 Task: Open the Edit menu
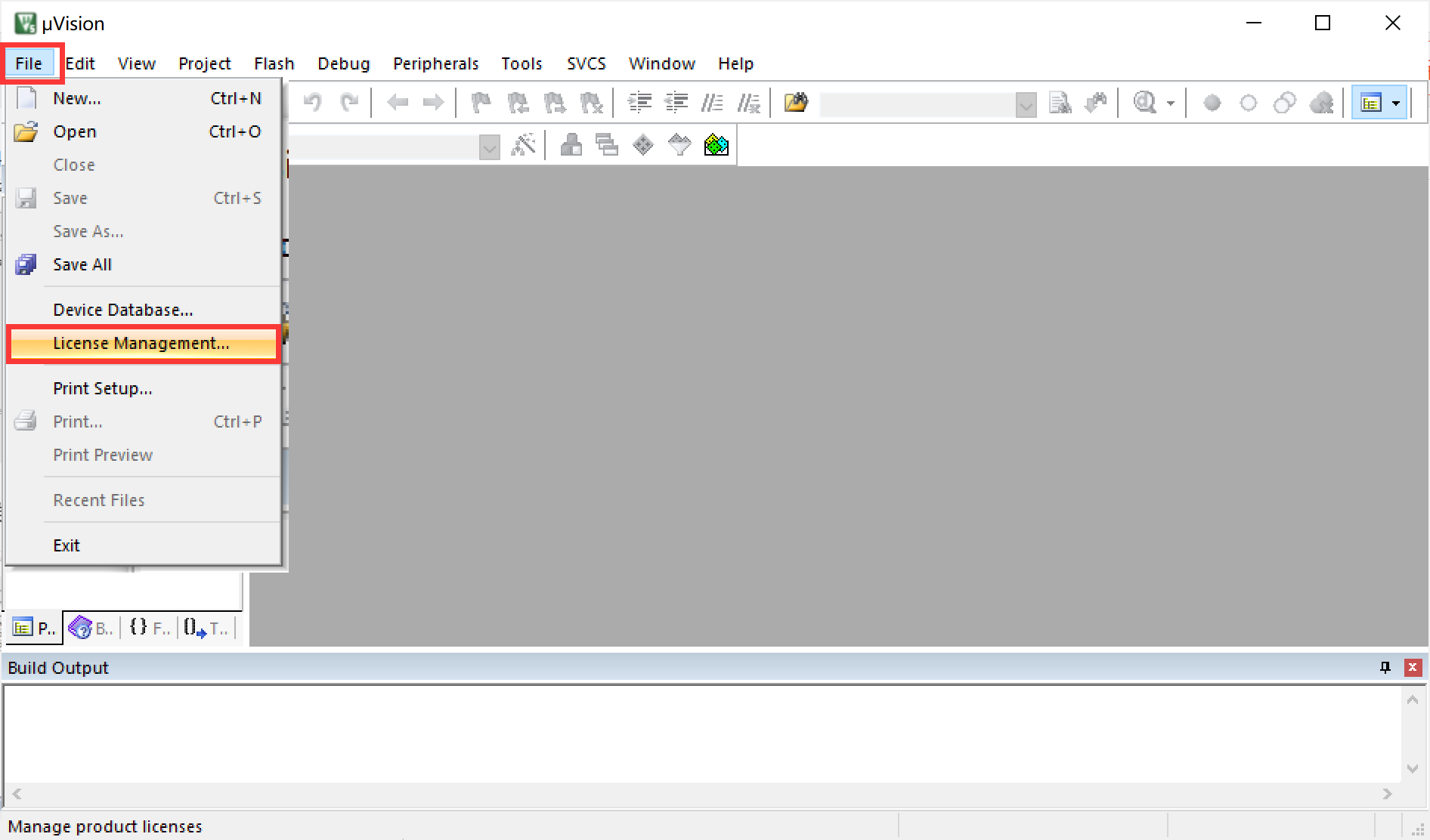(80, 63)
